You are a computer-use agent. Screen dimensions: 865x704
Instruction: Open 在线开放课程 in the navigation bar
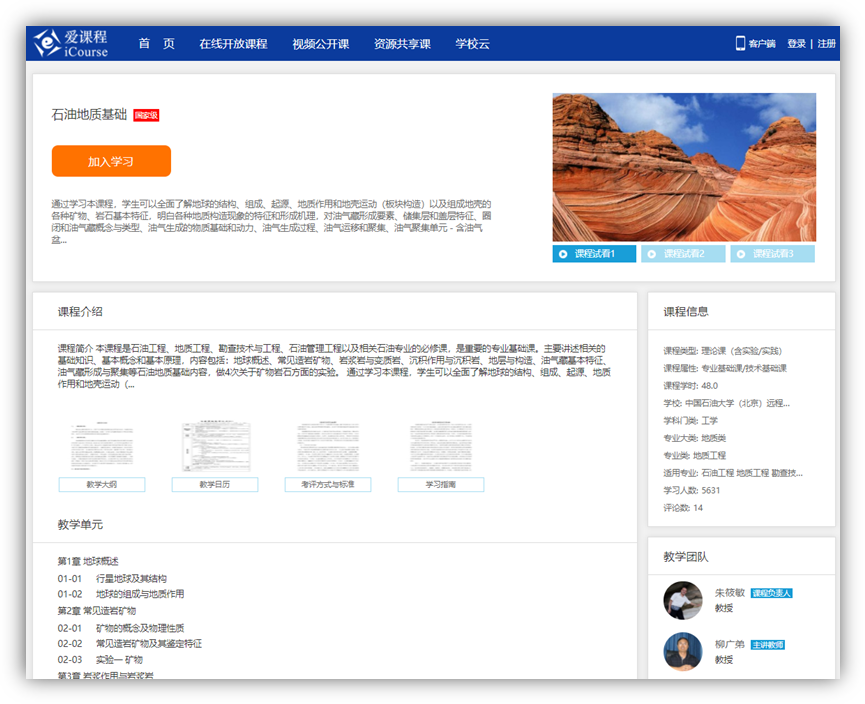click(x=233, y=44)
